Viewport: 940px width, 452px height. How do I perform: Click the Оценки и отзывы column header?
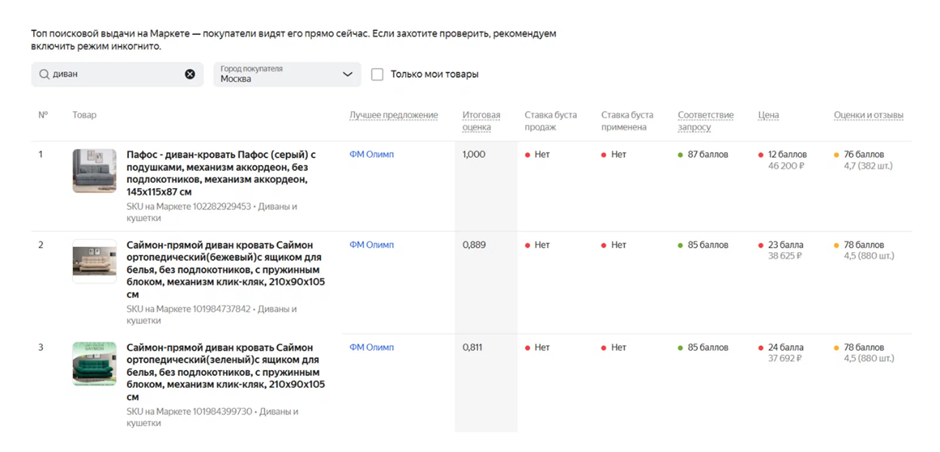(869, 115)
